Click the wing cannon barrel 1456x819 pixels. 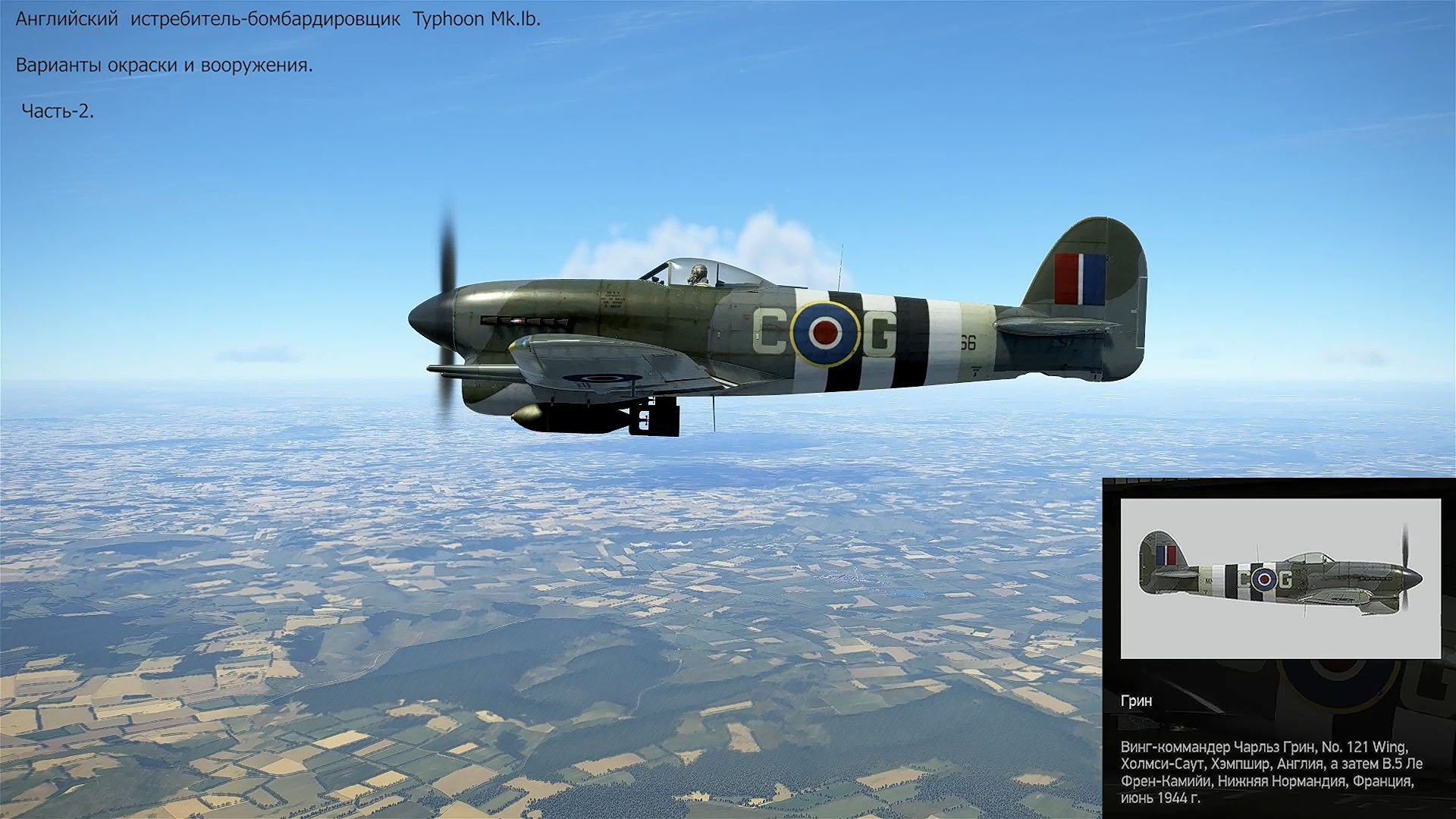(466, 369)
